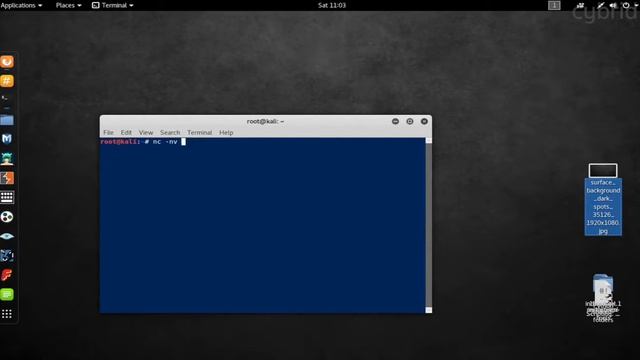640x360 pixels.
Task: Open the Applications menu
Action: pyautogui.click(x=21, y=5)
